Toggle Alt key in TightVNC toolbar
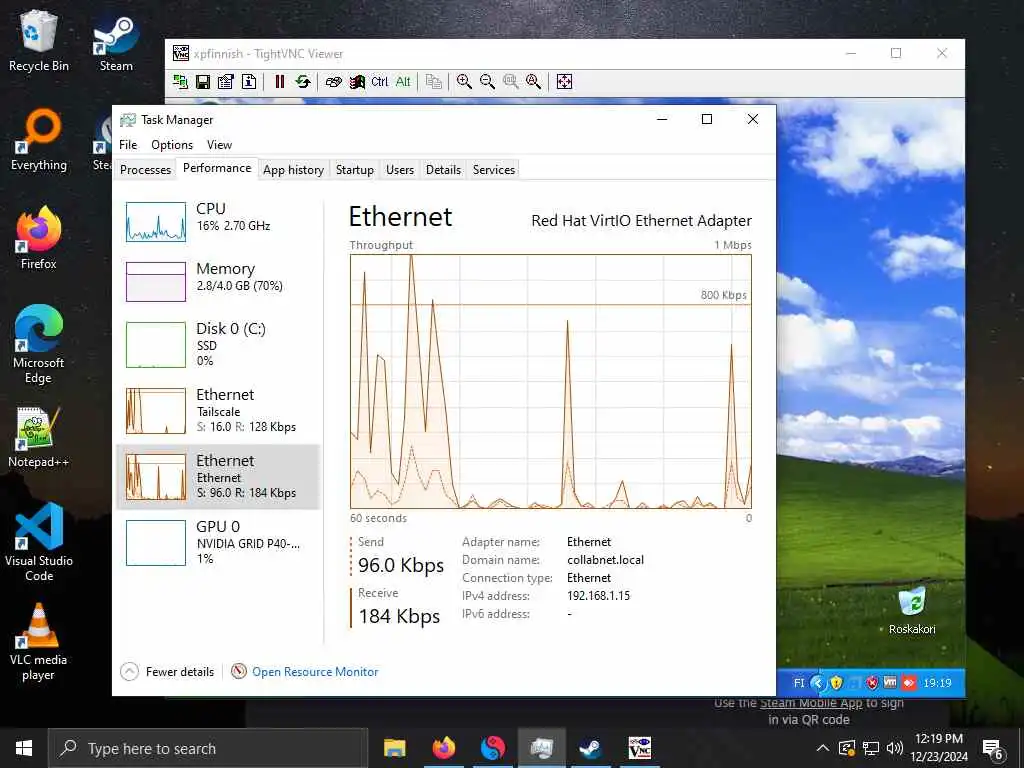Image resolution: width=1024 pixels, height=768 pixels. pos(403,82)
